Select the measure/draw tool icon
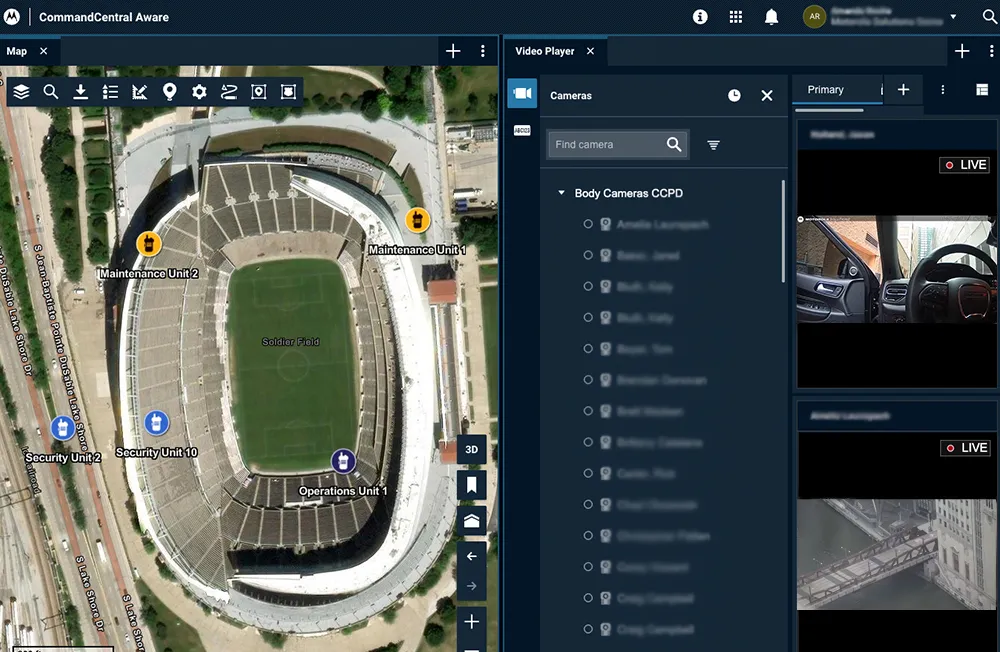The width and height of the screenshot is (1000, 652). coord(140,91)
